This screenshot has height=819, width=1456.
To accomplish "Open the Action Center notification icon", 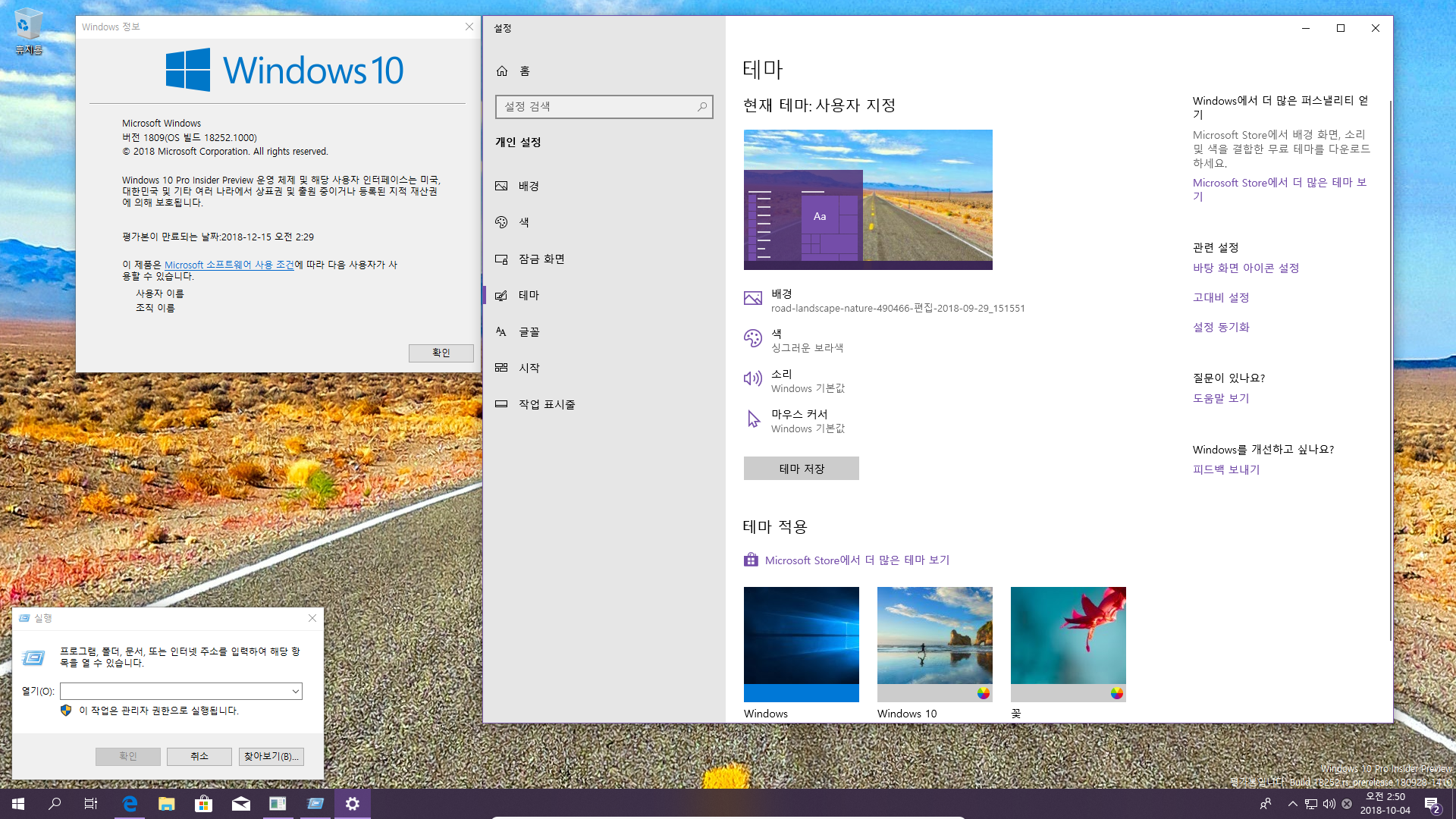I will [1432, 804].
